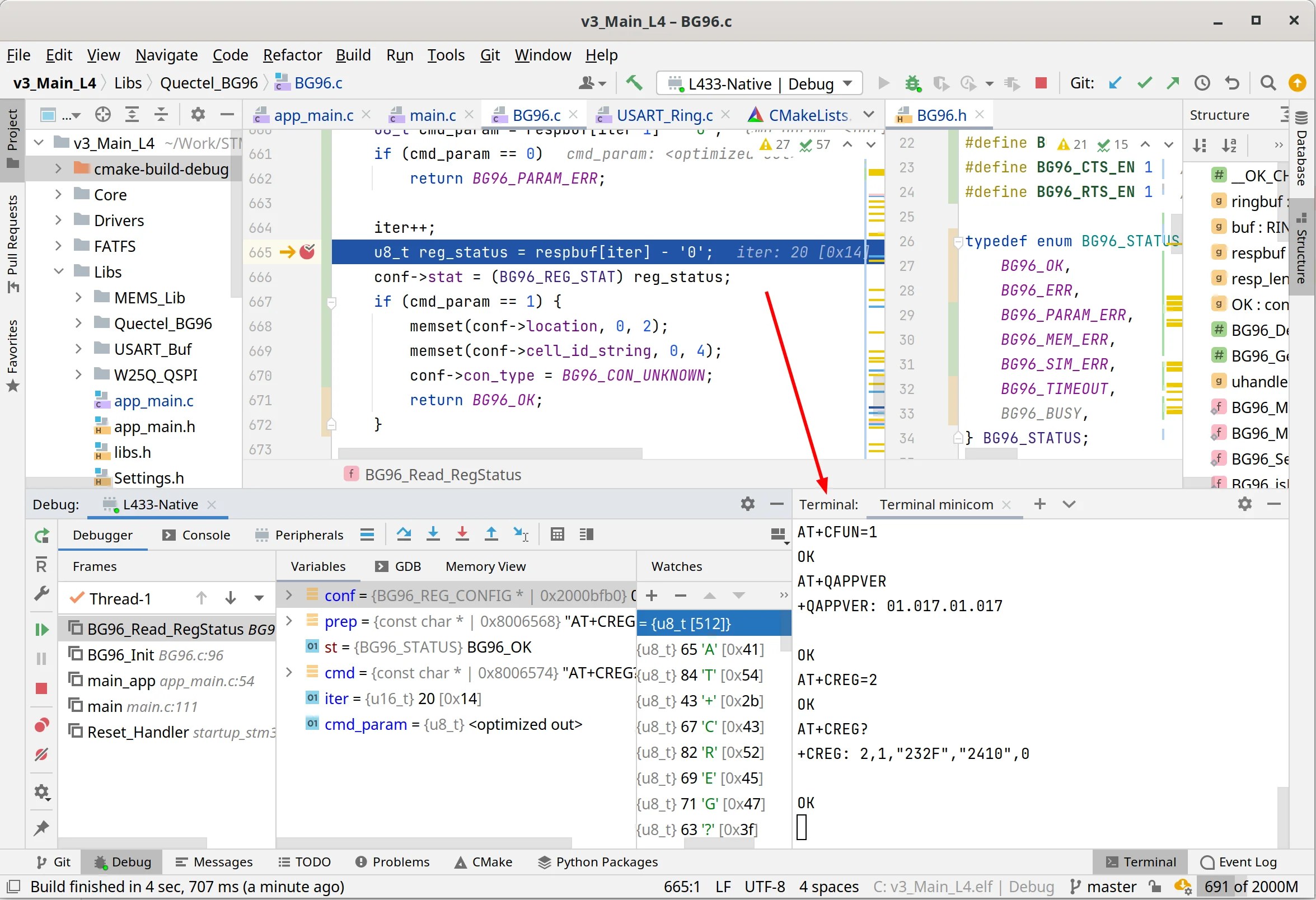
Task: Expand the Core folder in tree
Action: (x=58, y=195)
